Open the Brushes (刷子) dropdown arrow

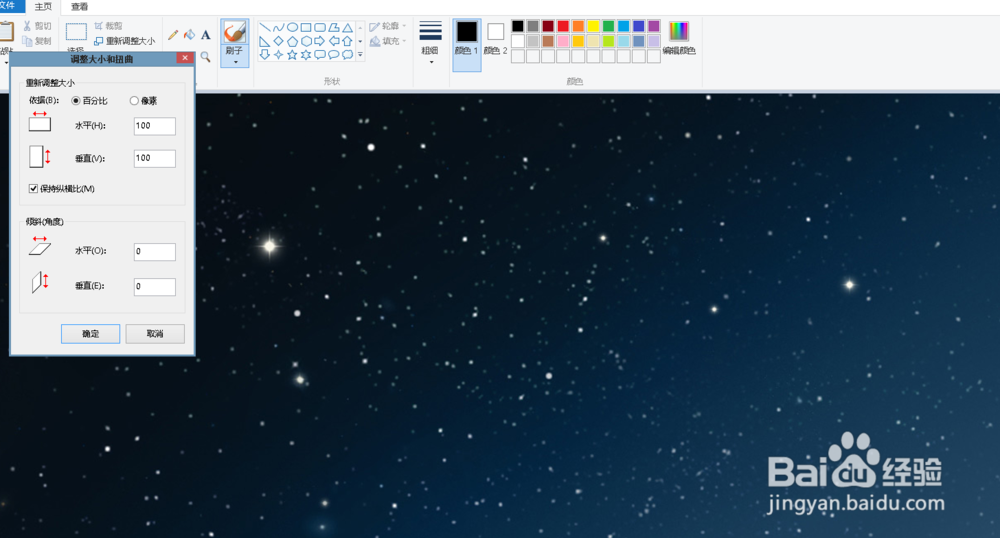(235, 62)
